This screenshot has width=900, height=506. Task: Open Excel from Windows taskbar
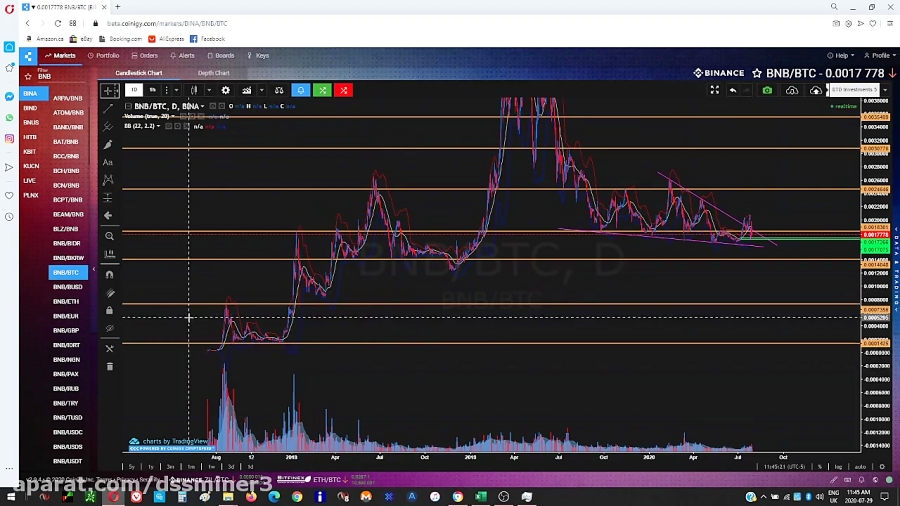(480, 496)
